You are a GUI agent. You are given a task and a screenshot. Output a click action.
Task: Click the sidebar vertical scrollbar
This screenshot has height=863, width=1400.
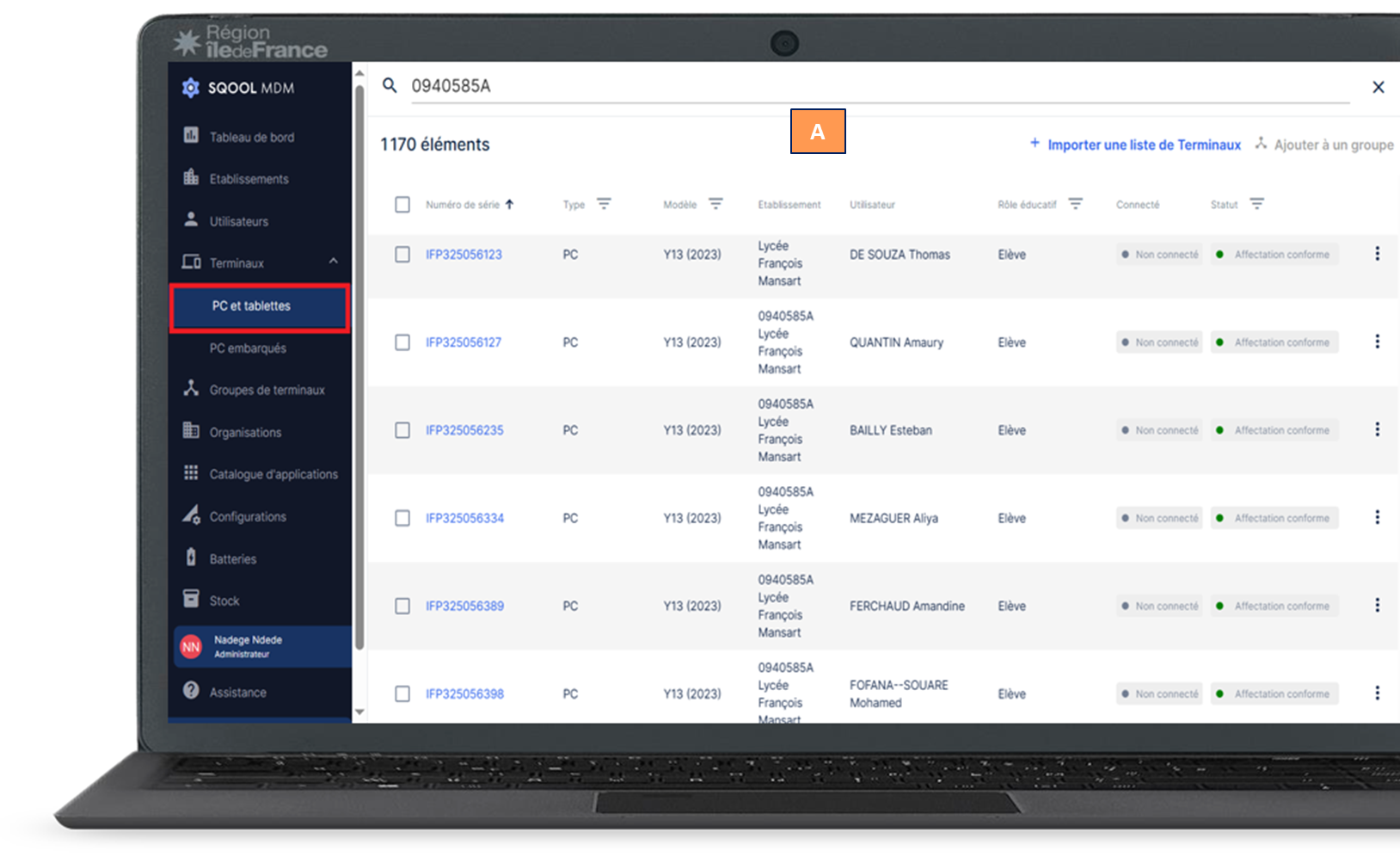(359, 368)
